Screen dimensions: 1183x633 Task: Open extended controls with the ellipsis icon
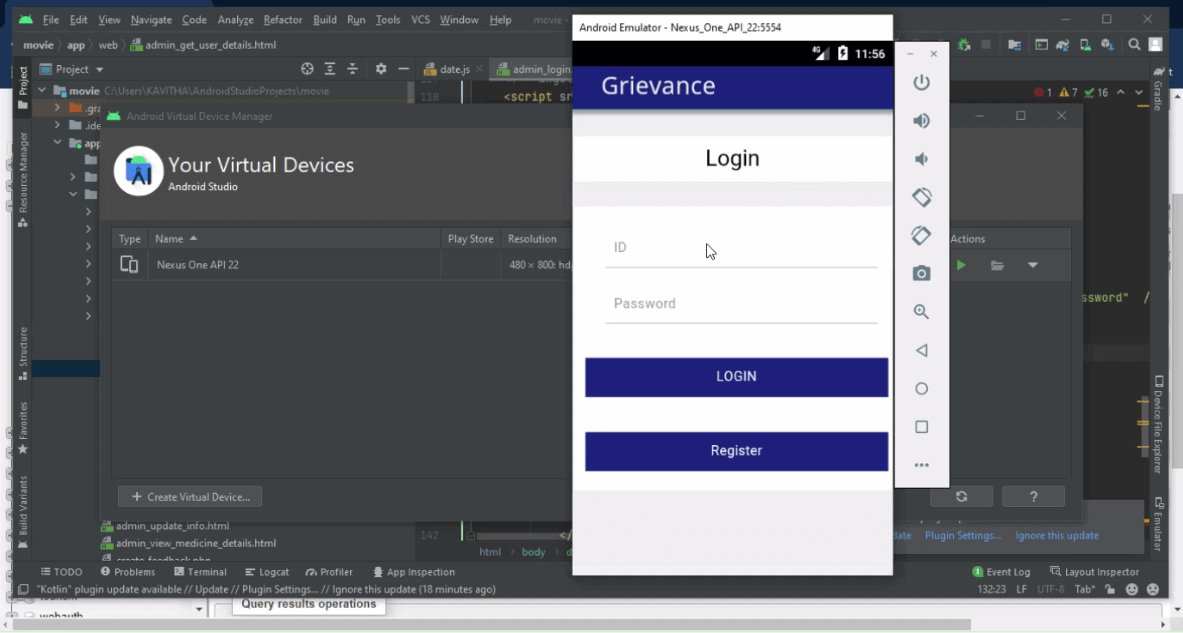pos(921,464)
